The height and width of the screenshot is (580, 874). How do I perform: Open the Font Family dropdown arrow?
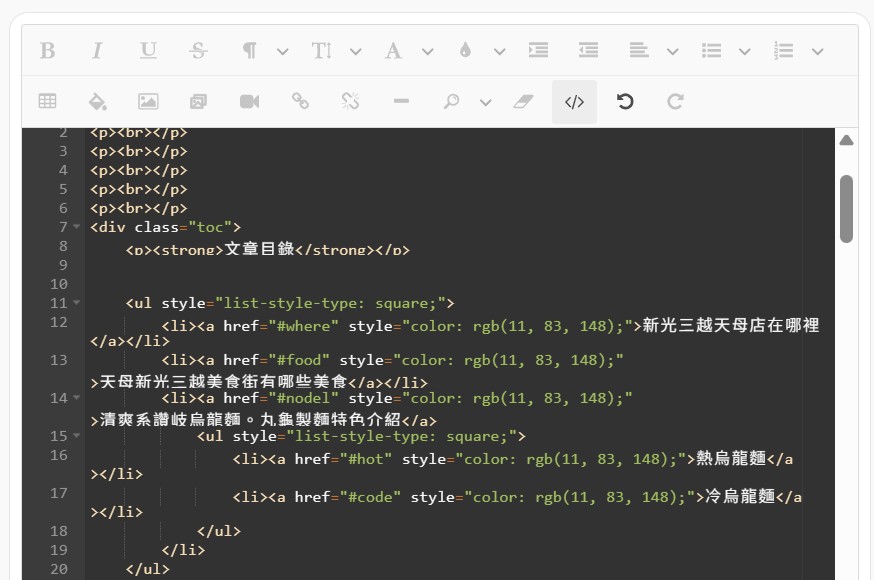point(428,52)
